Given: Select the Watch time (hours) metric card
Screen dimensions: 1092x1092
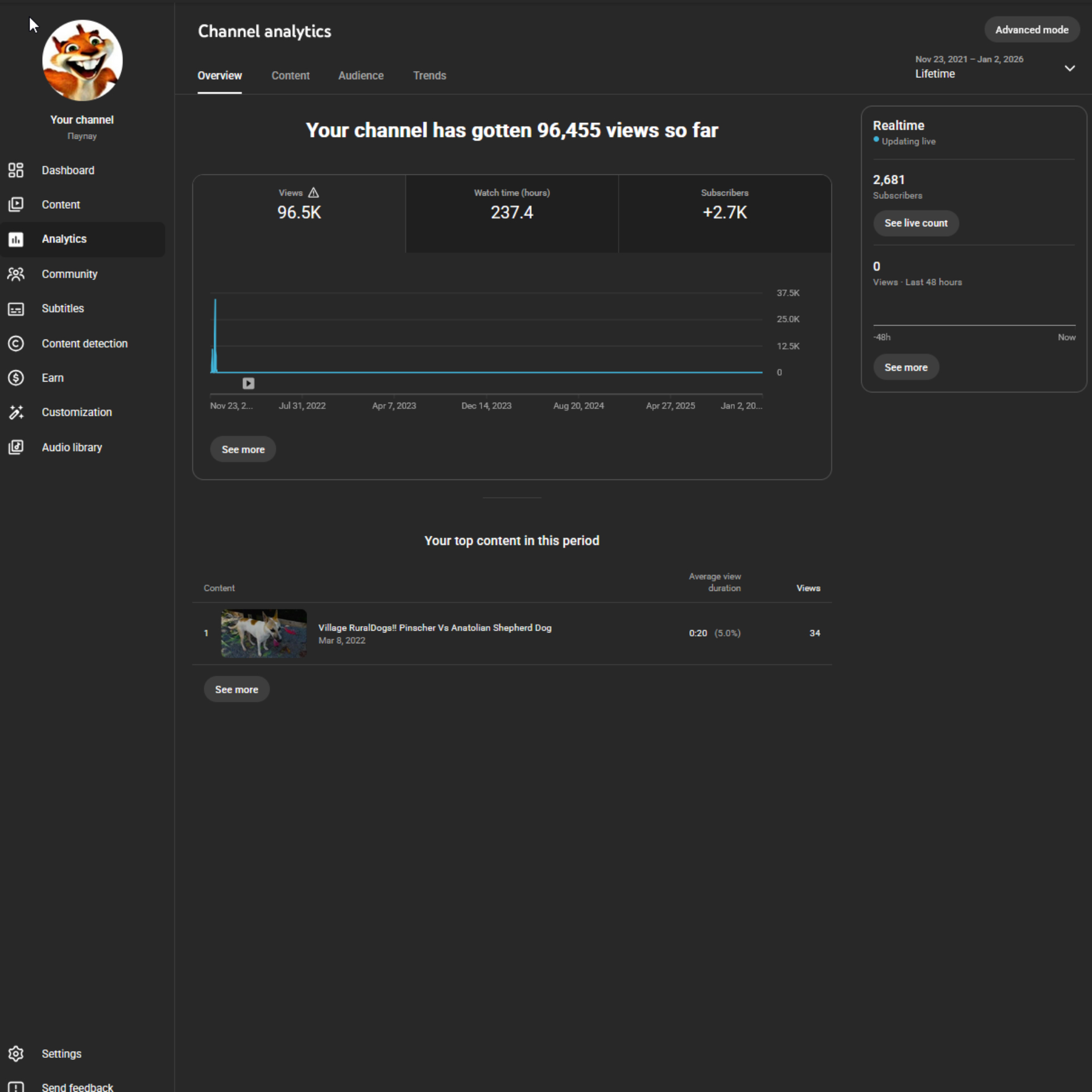Looking at the screenshot, I should (512, 213).
